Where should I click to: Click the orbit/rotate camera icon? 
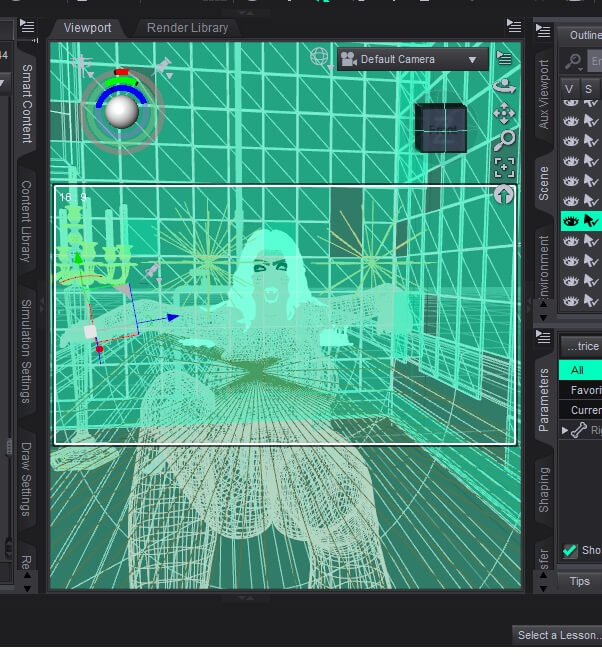(x=504, y=86)
